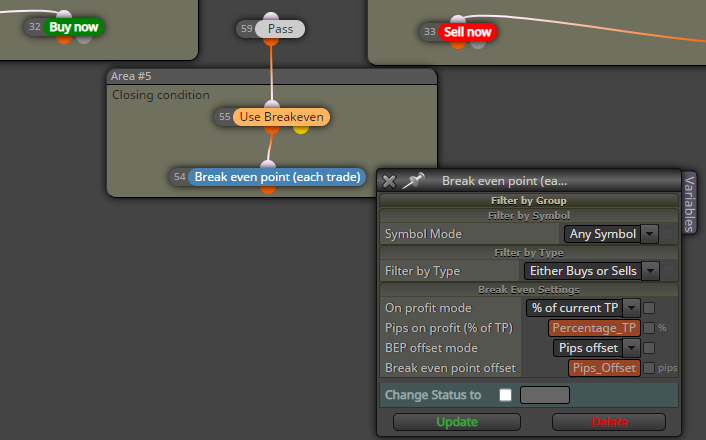Image resolution: width=706 pixels, height=440 pixels.
Task: Open the Variables side tab
Action: 689,203
